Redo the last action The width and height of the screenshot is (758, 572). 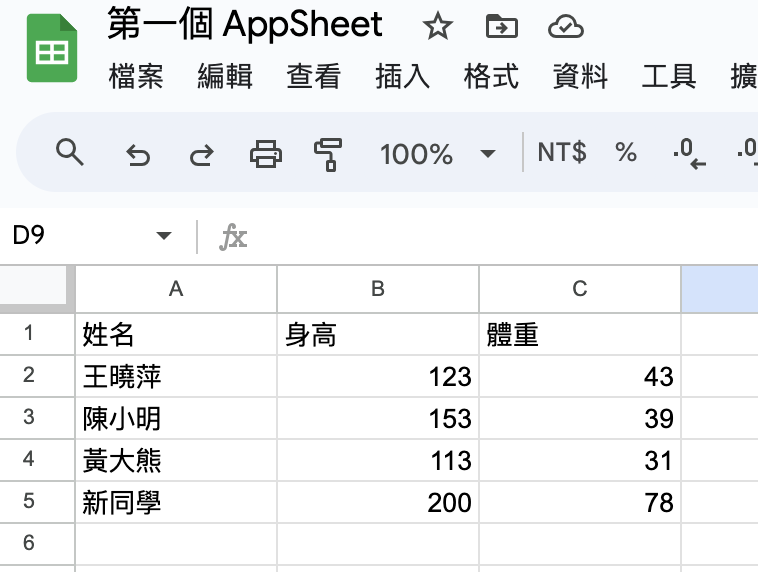tap(202, 155)
